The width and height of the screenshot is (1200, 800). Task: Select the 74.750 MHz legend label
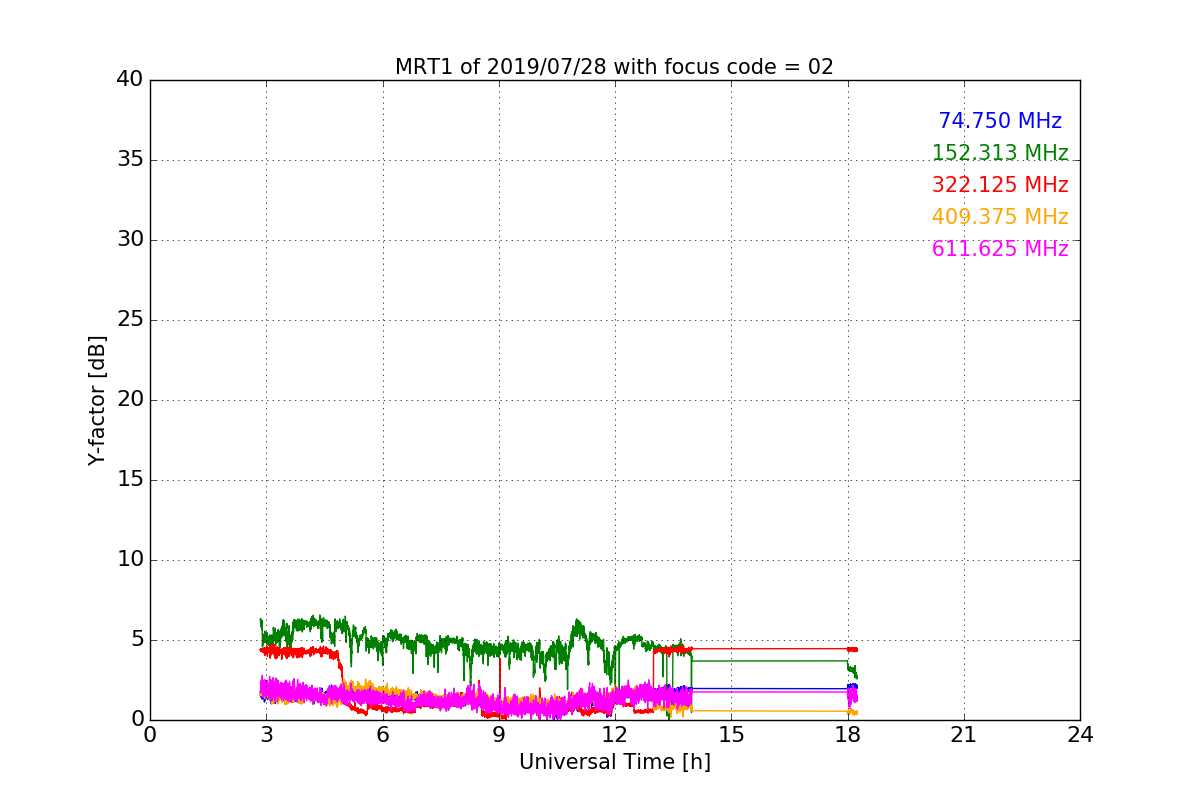tap(1000, 121)
